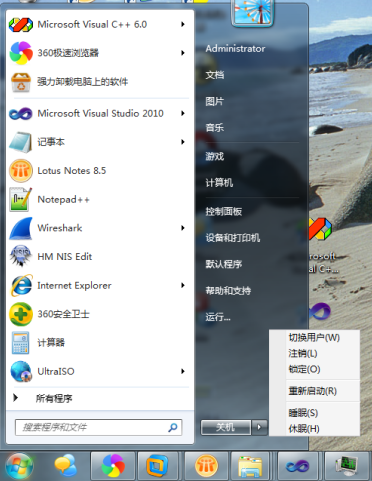Viewport: 372px width, 481px height.
Task: Open Administrator user folder link
Action: coord(235,49)
